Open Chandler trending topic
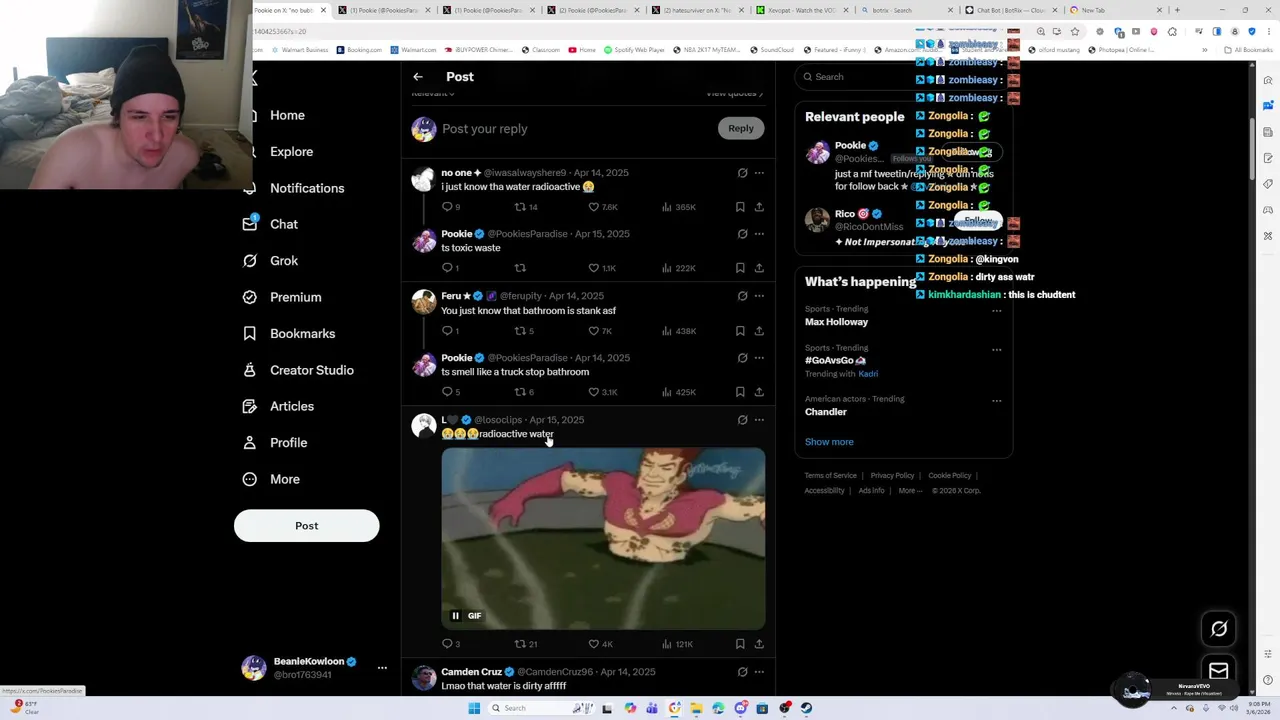This screenshot has height=720, width=1280. (x=826, y=412)
